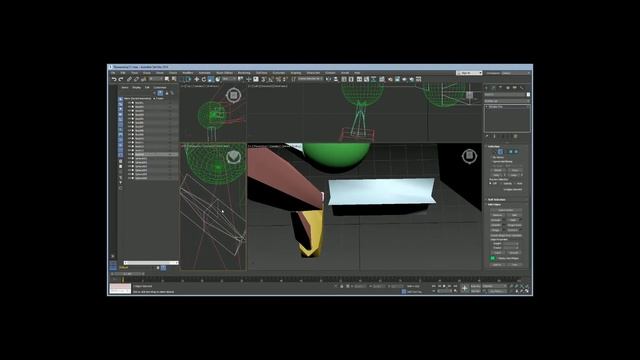Open the Selection Filter dropdown in toolbar
Viewport: 640px width, 360px height.
click(156, 79)
